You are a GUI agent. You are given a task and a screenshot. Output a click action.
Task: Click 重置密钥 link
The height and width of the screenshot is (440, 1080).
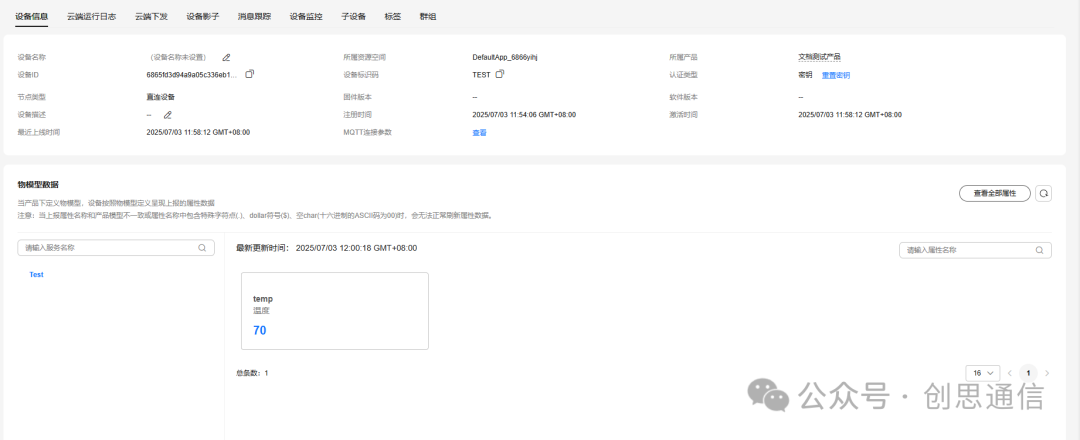pyautogui.click(x=835, y=75)
